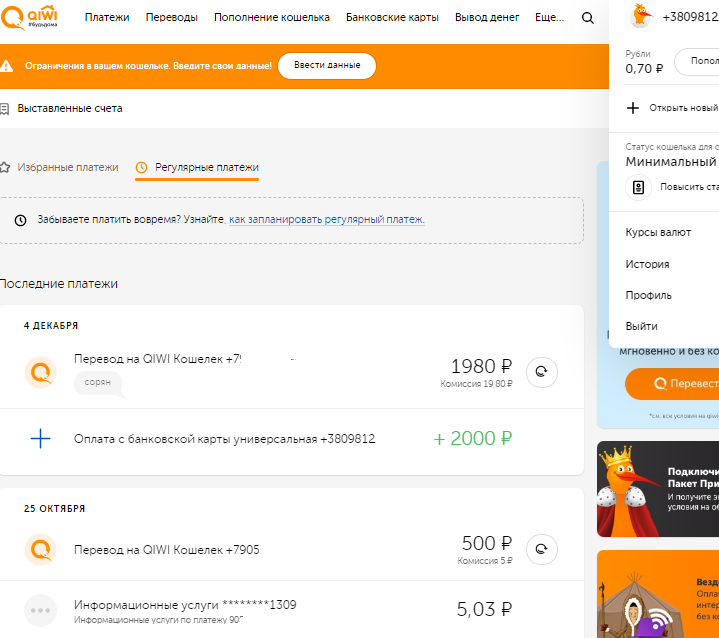Click the star icon of Избранные платежи
The width and height of the screenshot is (719, 638).
(5, 167)
